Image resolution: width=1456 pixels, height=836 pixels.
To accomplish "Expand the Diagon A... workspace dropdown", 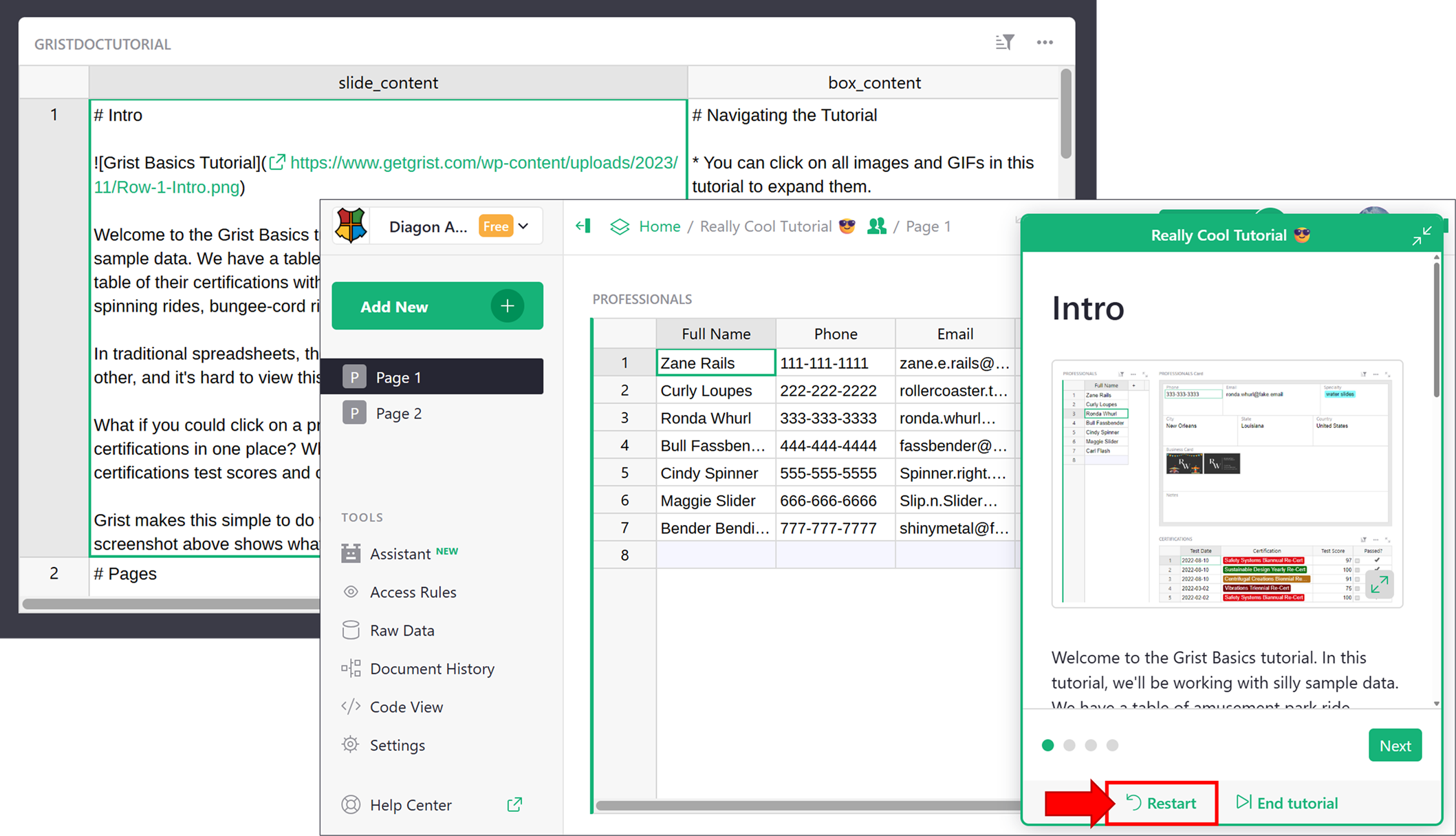I will (x=524, y=226).
